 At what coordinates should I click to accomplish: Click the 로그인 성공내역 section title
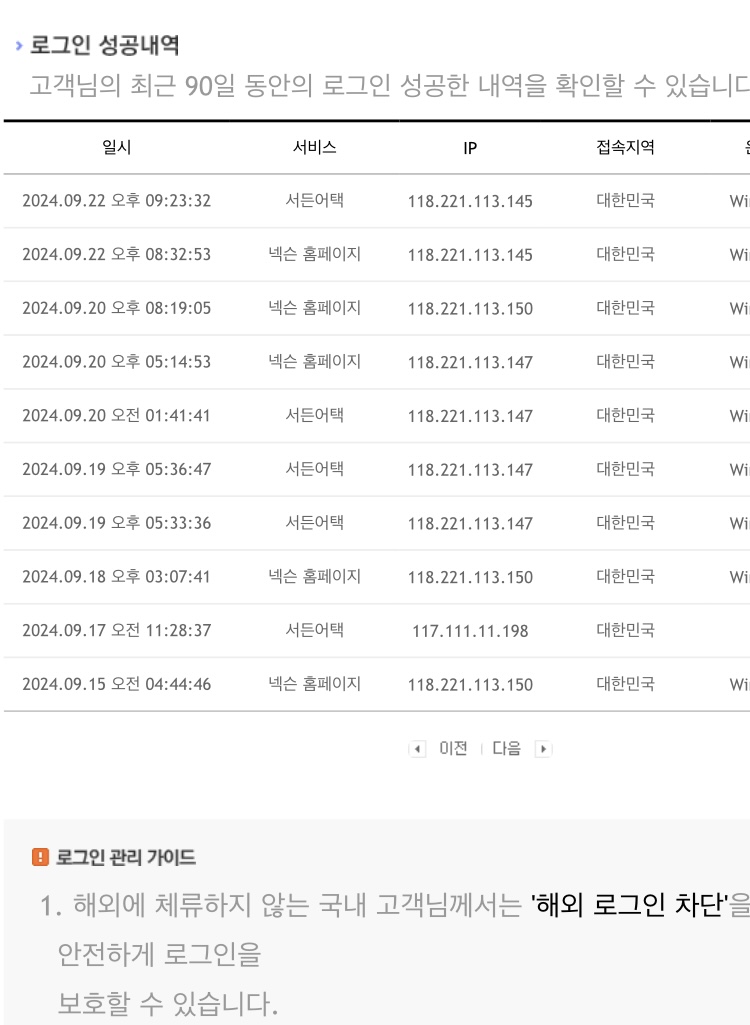(x=105, y=45)
